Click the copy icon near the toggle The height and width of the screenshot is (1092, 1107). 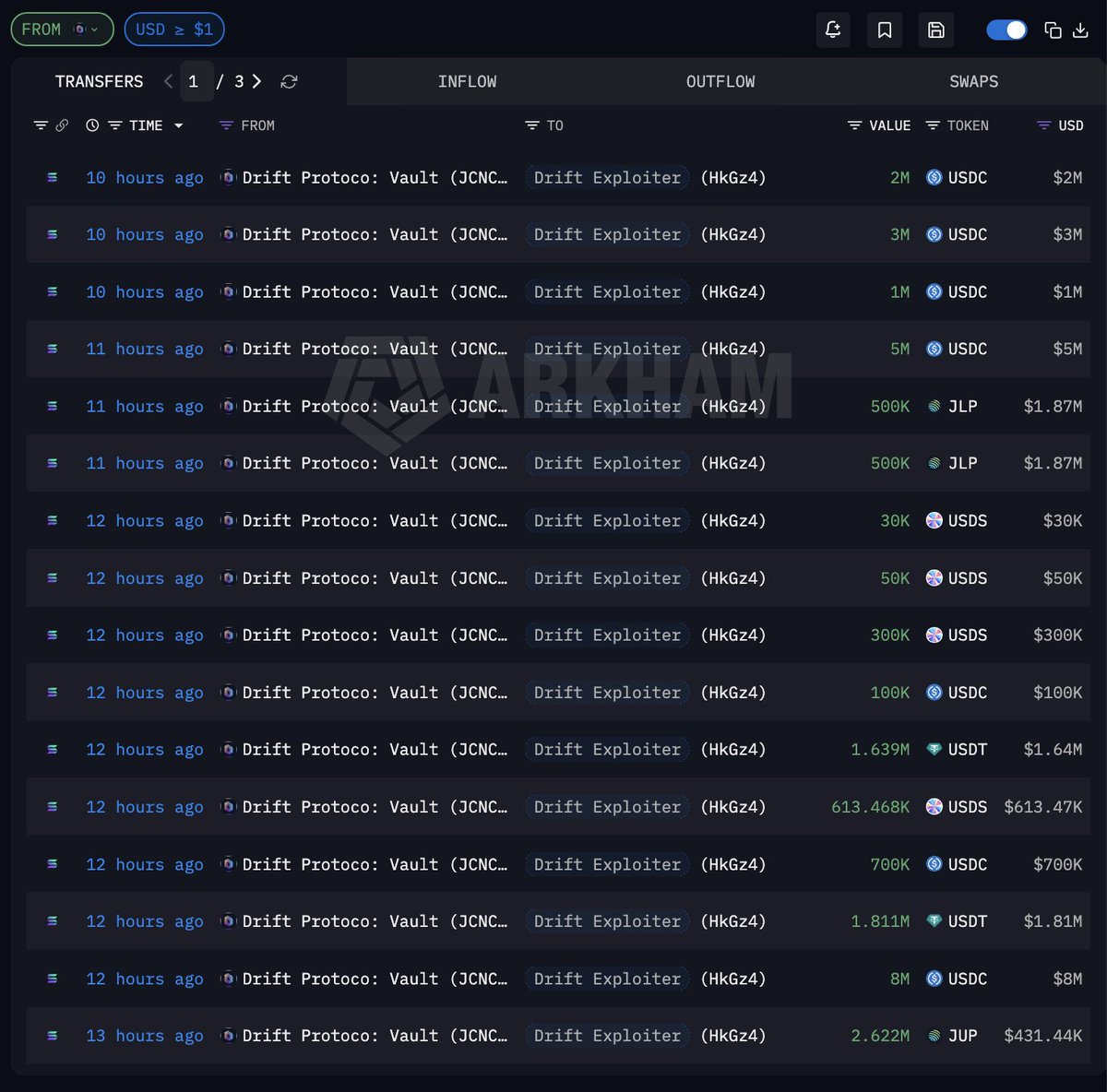point(1053,30)
